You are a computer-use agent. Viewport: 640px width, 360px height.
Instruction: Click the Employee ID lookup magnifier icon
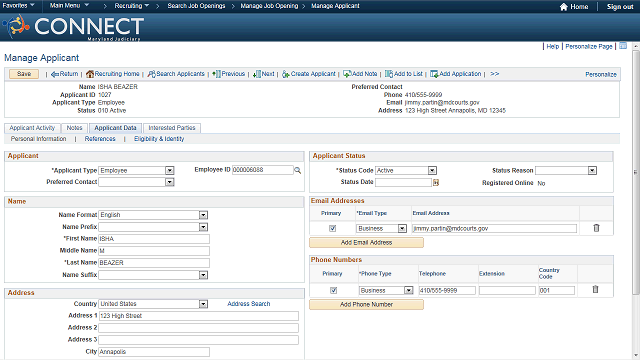tap(298, 171)
